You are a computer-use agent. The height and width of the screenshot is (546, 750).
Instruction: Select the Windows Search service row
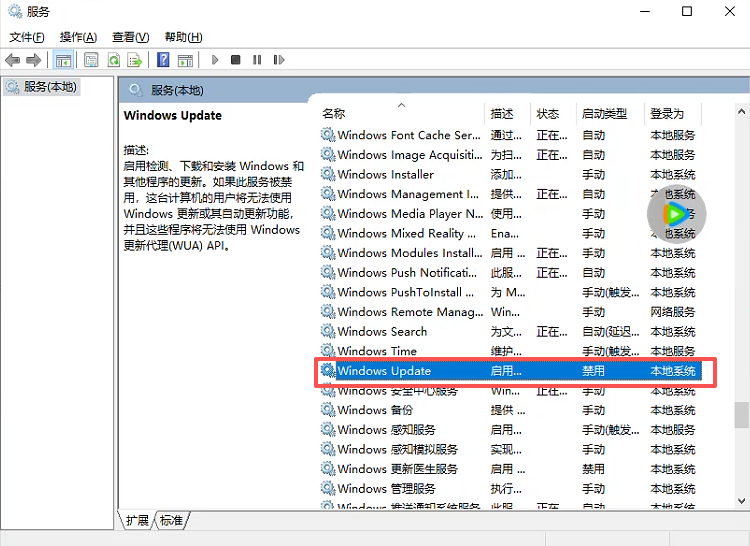coord(382,331)
